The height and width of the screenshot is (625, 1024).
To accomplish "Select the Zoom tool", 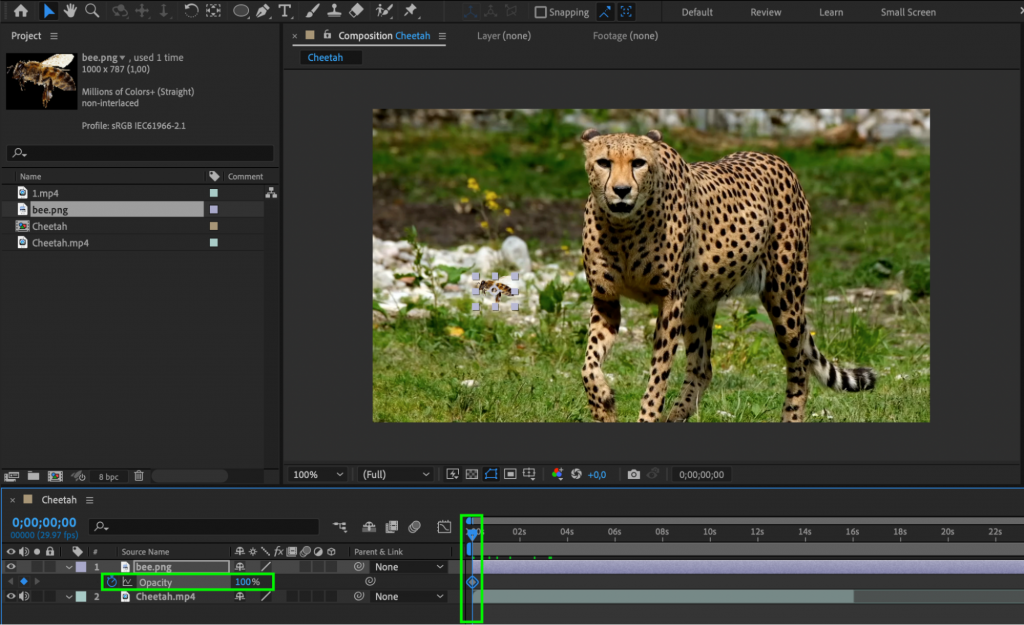I will 92,11.
